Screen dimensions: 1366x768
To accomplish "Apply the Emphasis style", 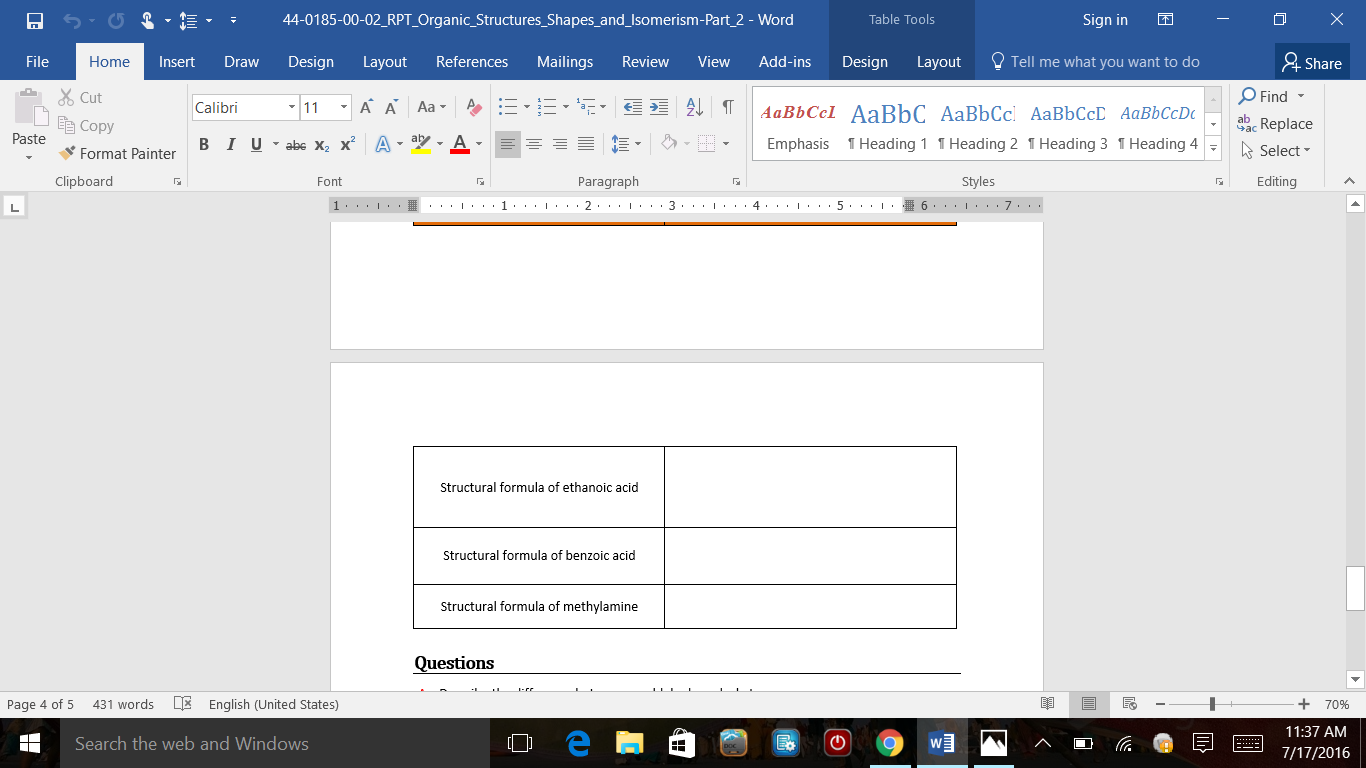I will [x=798, y=123].
